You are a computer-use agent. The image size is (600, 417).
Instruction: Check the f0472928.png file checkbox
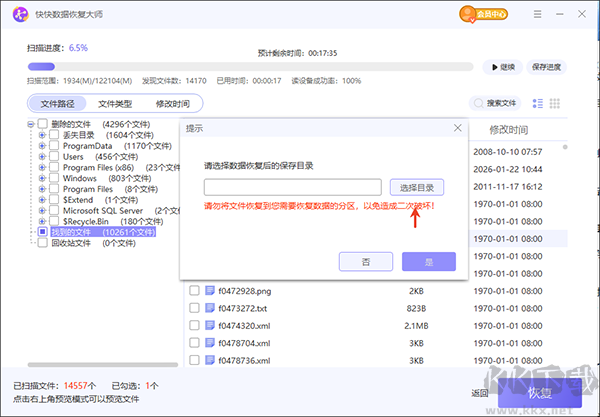tap(194, 291)
